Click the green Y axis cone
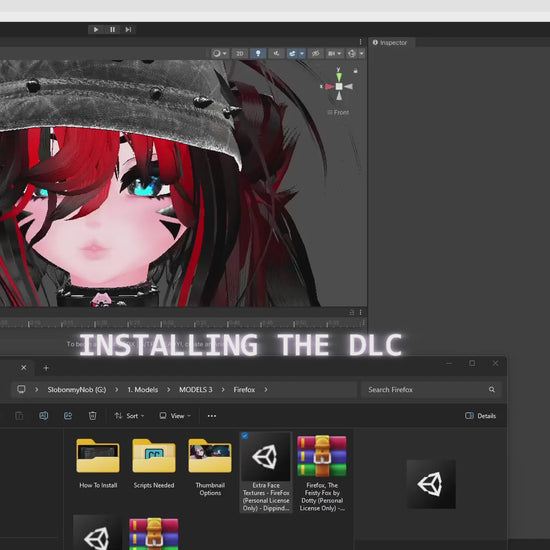This screenshot has height=550, width=550. coord(339,76)
